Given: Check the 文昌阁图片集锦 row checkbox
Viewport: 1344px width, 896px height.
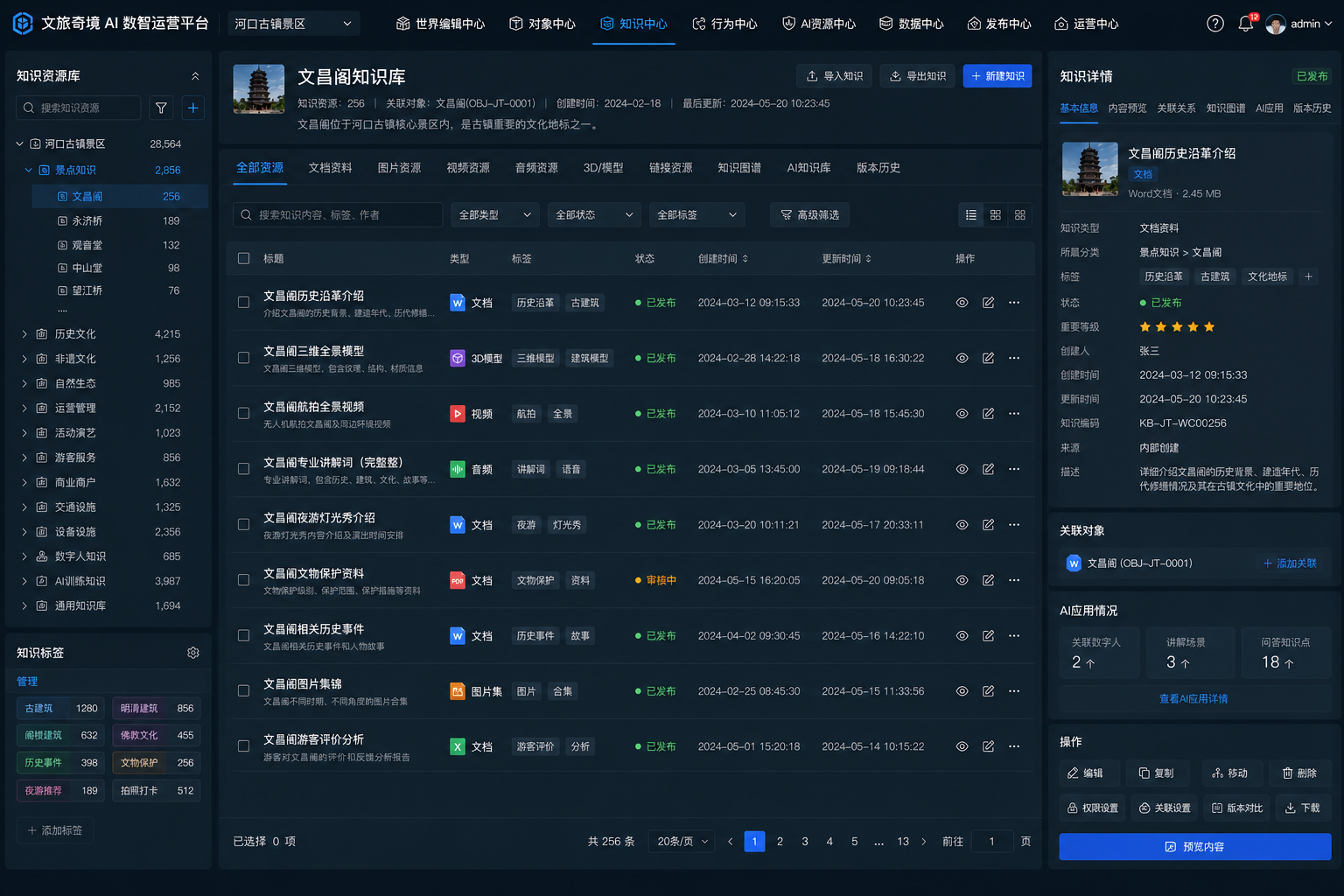Looking at the screenshot, I should point(243,691).
